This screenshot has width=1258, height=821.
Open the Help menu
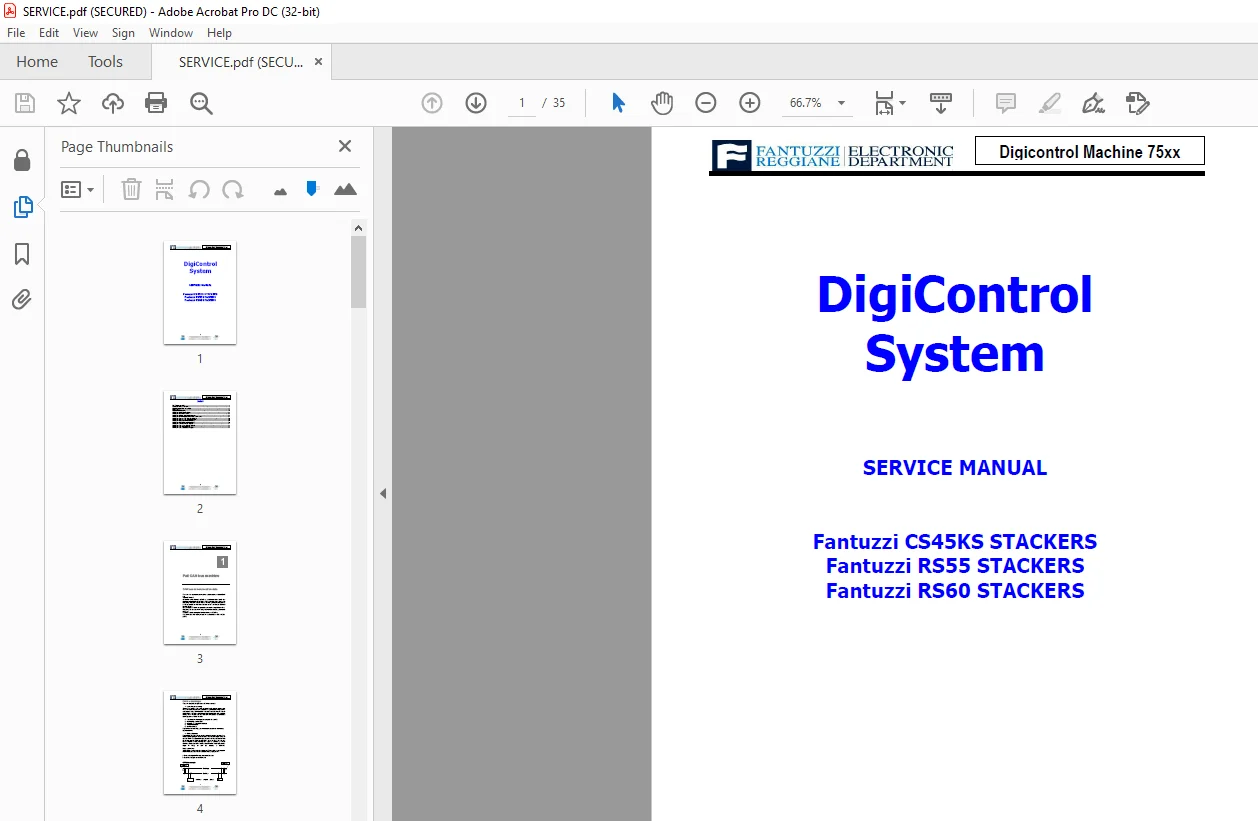point(219,33)
